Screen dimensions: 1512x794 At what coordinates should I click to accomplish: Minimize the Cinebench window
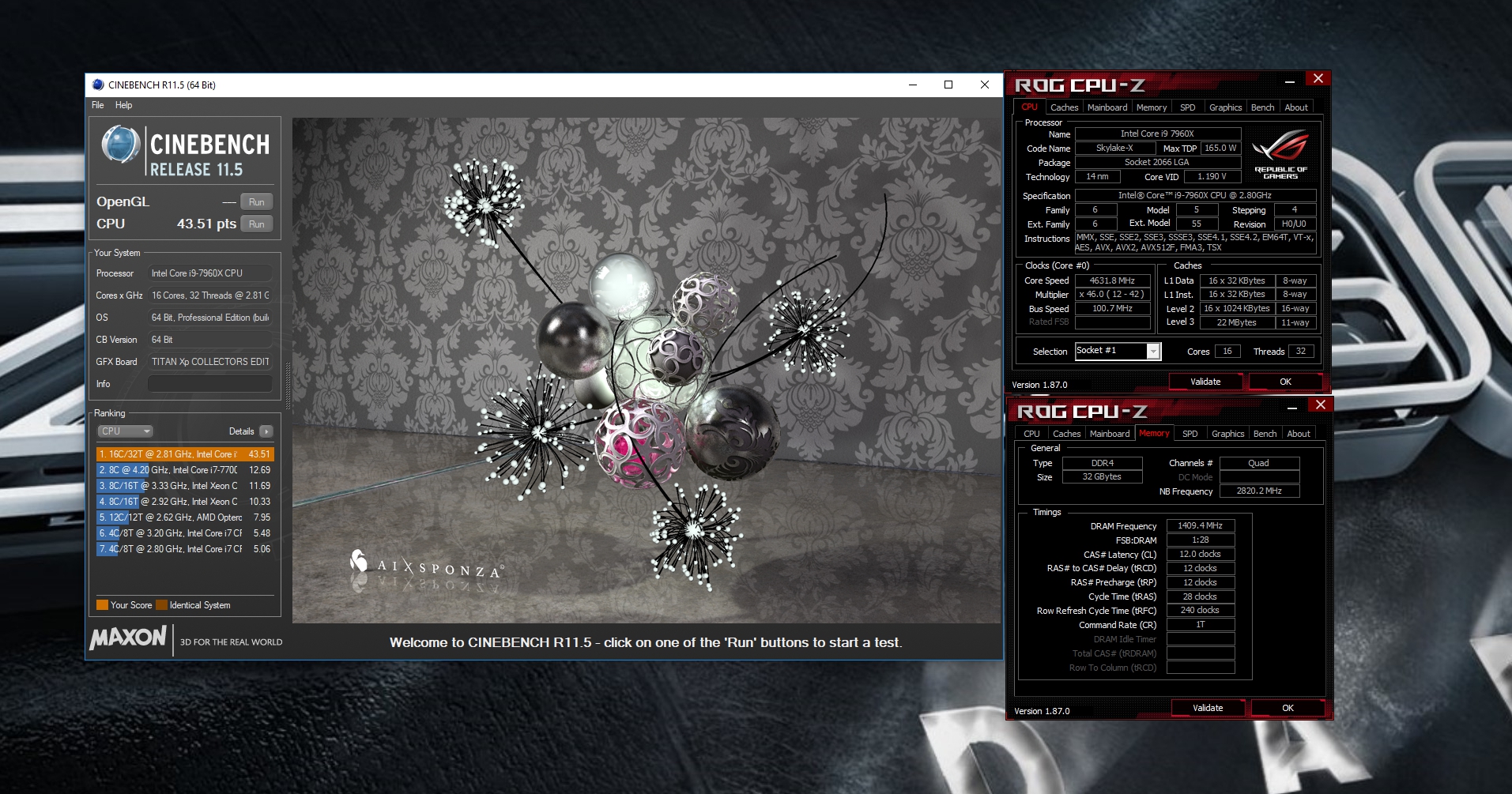(913, 85)
